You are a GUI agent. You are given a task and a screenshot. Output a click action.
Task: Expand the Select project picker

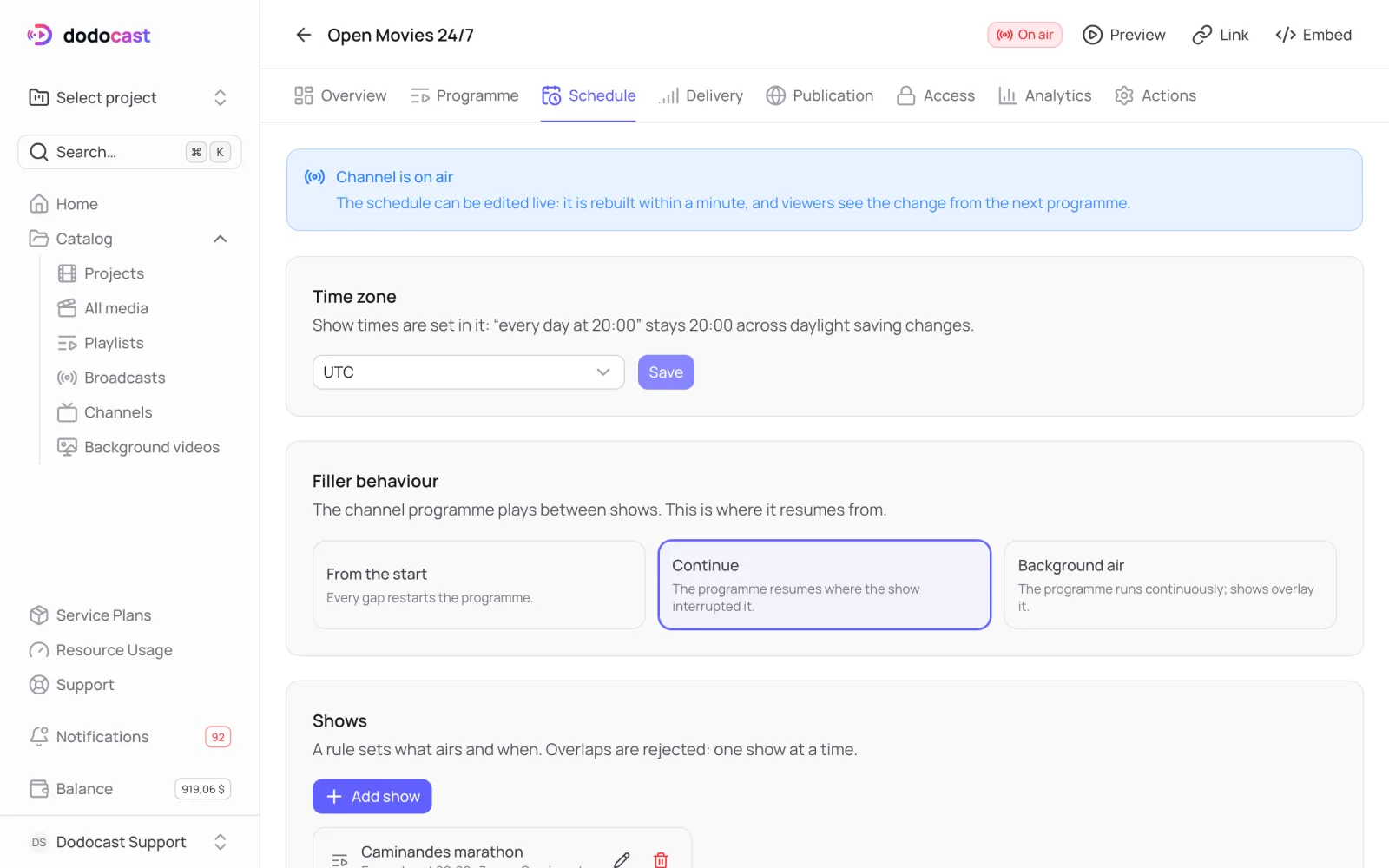[x=129, y=97]
